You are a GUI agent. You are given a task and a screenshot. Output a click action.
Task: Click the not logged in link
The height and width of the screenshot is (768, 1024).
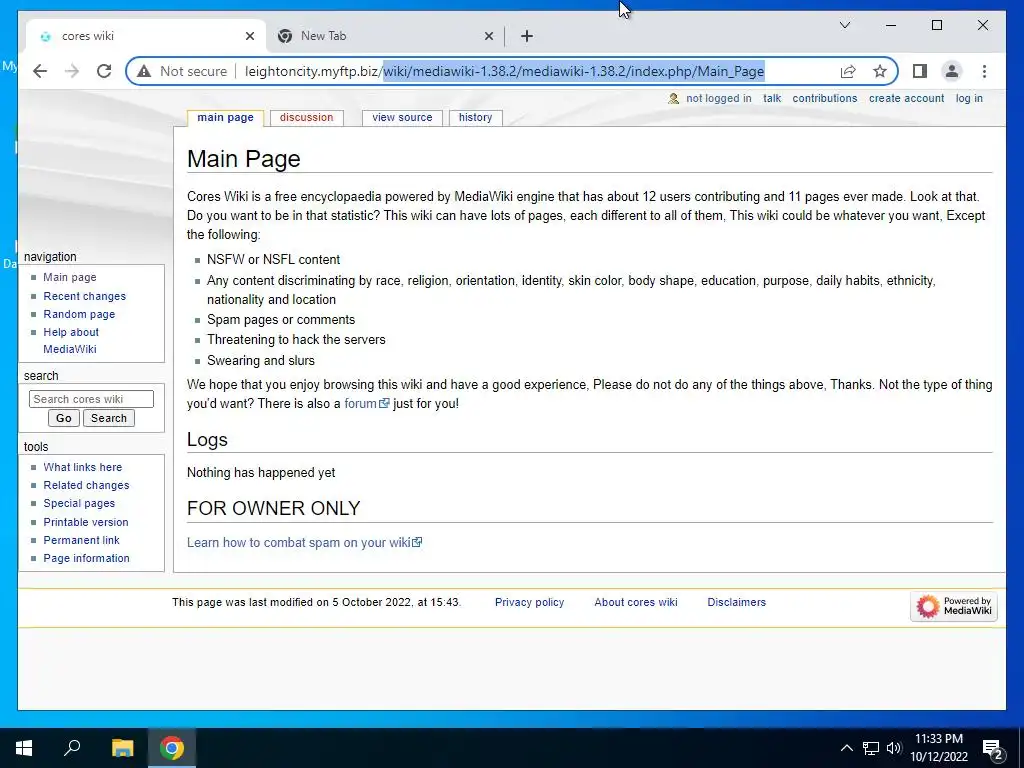pos(718,99)
